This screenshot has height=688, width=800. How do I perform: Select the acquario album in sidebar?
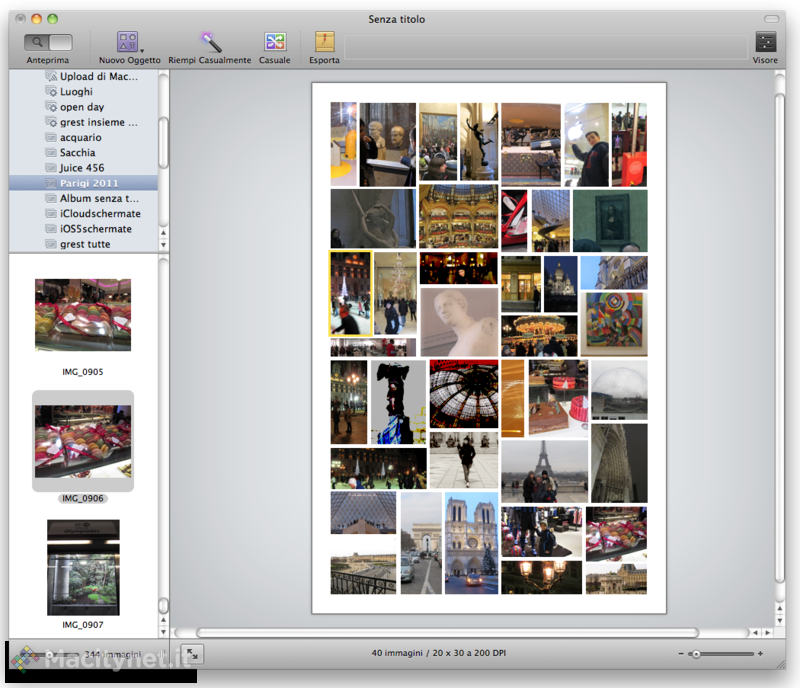80,137
